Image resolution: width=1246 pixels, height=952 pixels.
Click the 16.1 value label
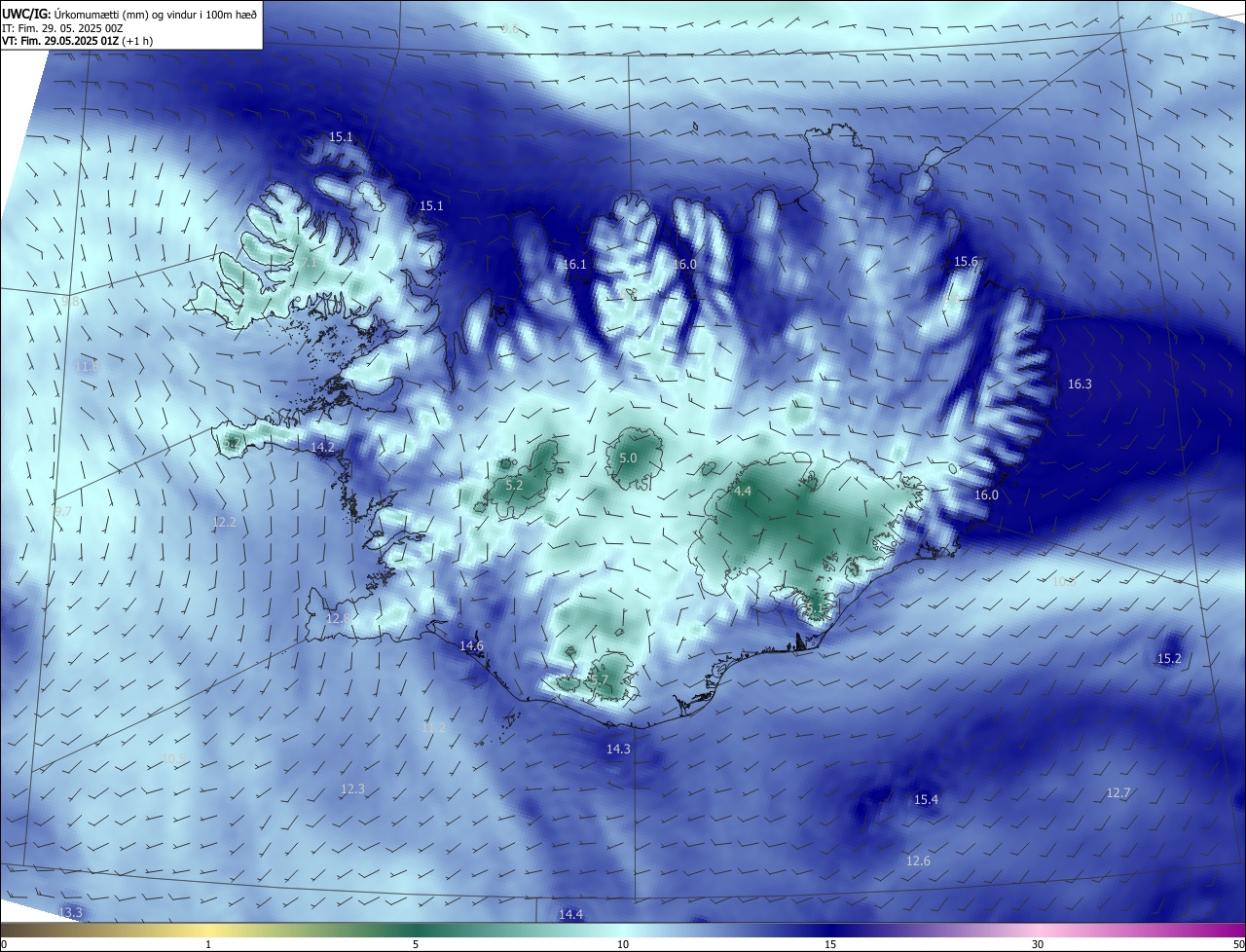(x=575, y=265)
